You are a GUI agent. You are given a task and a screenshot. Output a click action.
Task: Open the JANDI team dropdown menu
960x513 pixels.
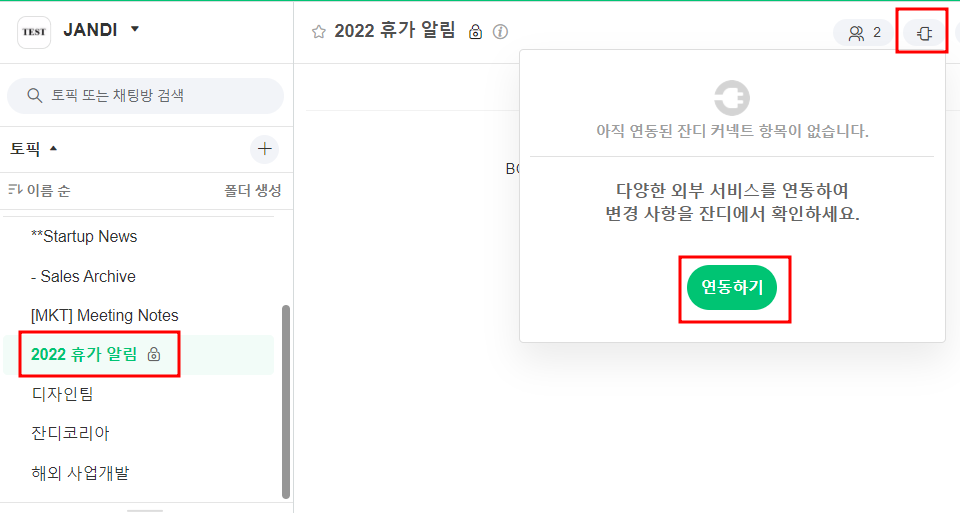coord(135,29)
